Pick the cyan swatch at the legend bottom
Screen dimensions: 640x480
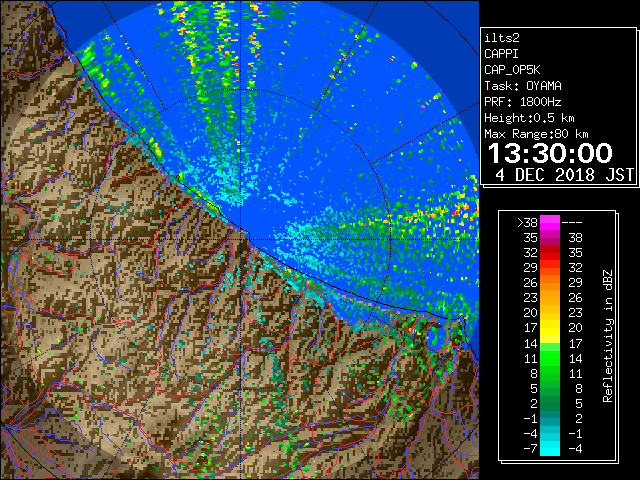point(550,448)
